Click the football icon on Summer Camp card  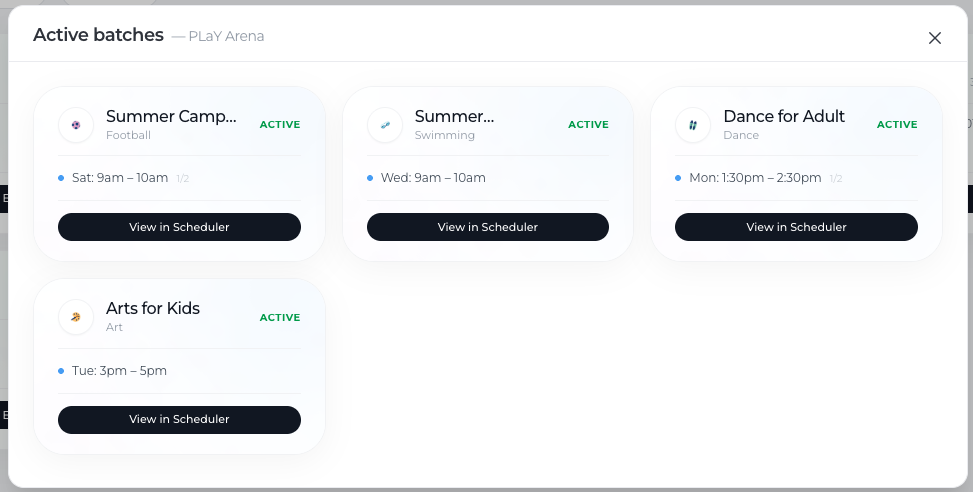[x=76, y=125]
